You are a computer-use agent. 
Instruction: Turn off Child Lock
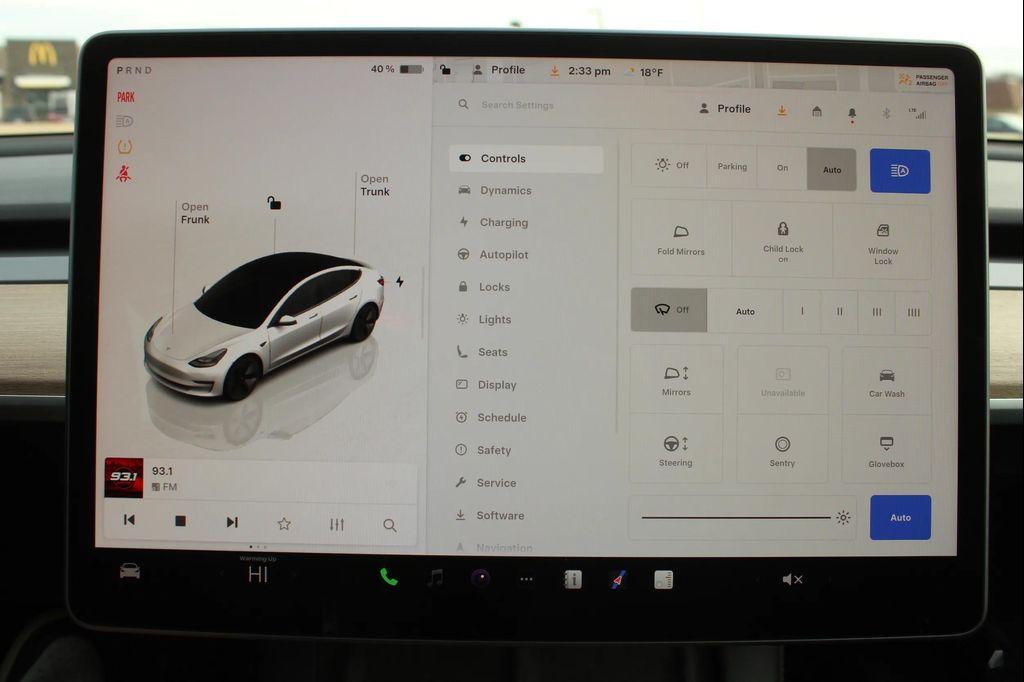(x=783, y=242)
